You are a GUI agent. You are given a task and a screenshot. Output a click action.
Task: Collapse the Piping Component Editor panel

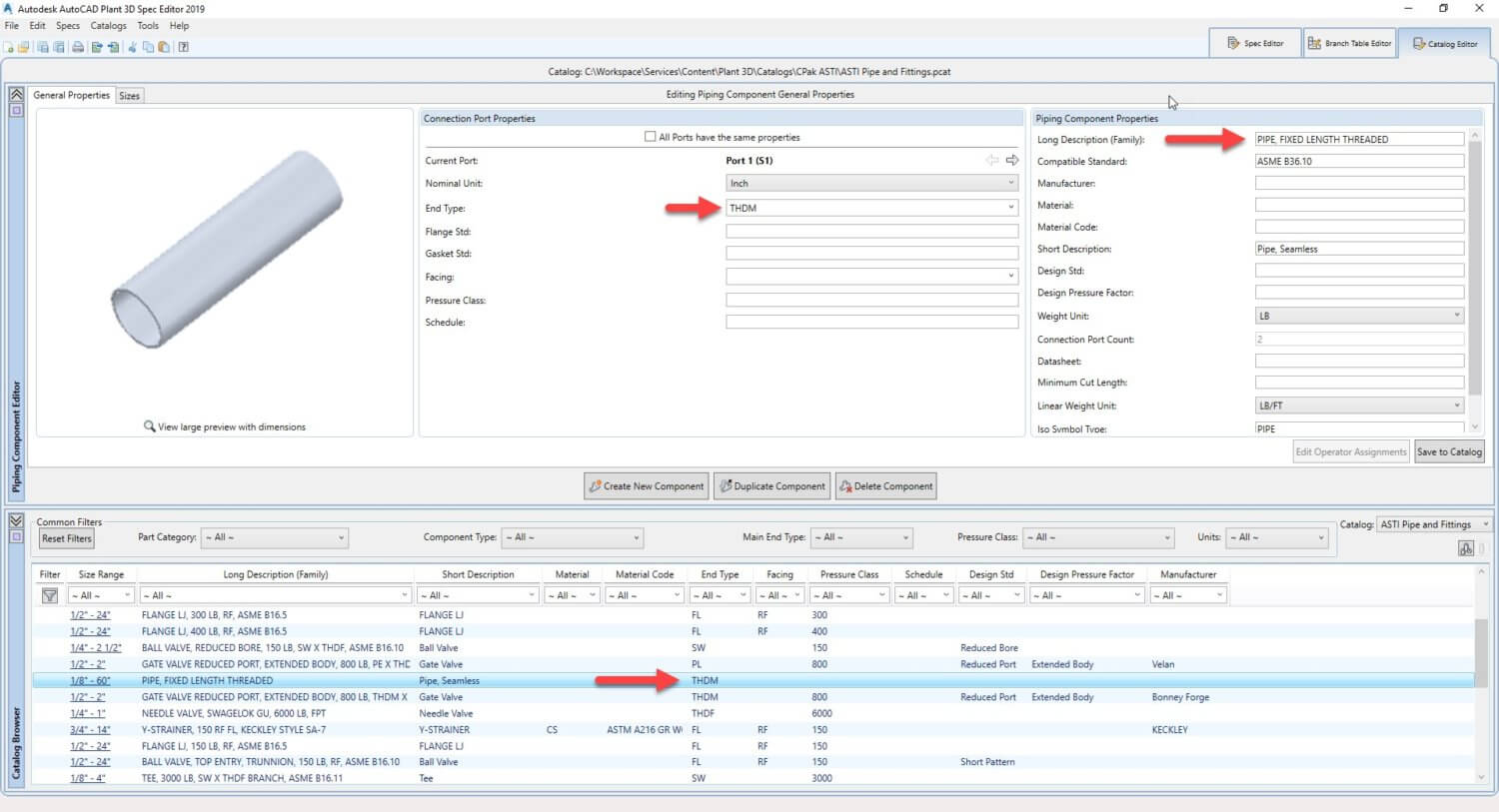point(16,94)
